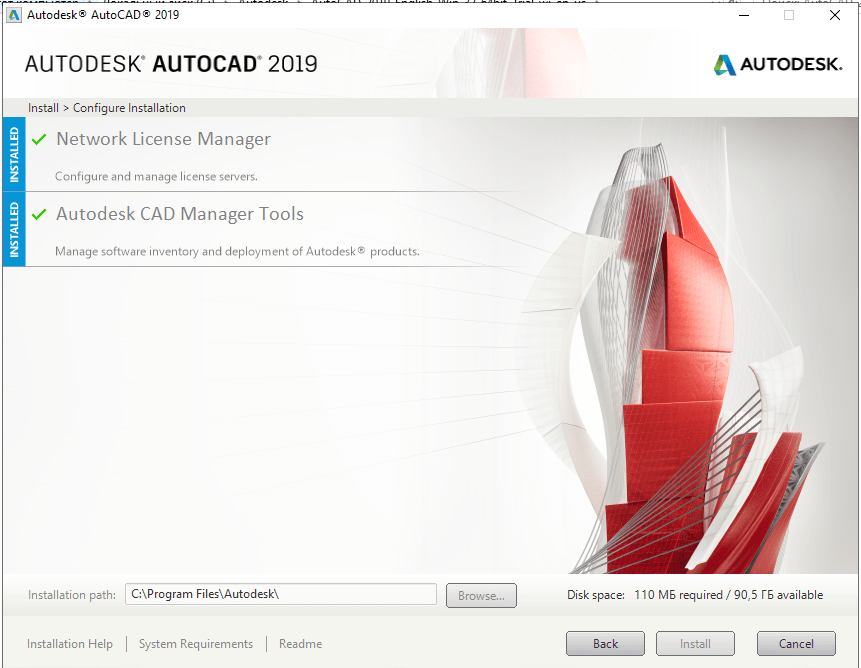Click the Install button

[x=695, y=644]
